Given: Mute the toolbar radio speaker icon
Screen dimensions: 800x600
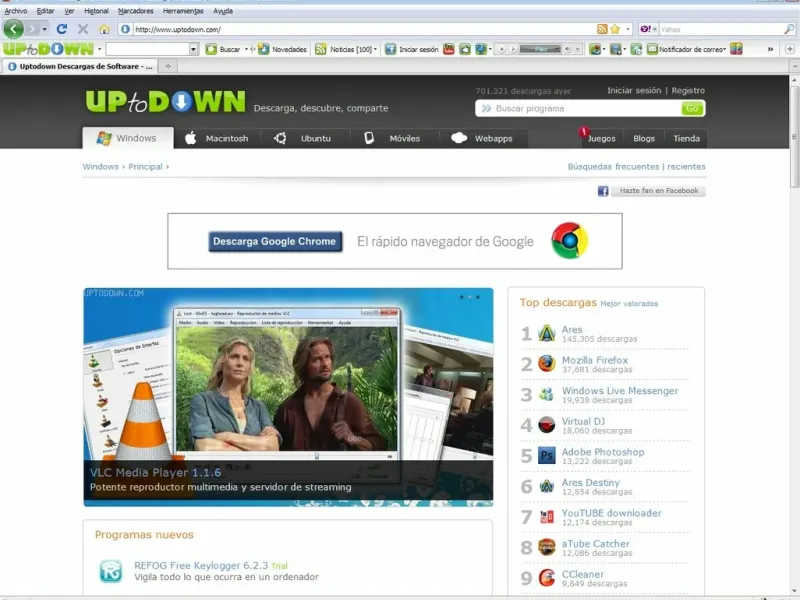Looking at the screenshot, I should 567,49.
